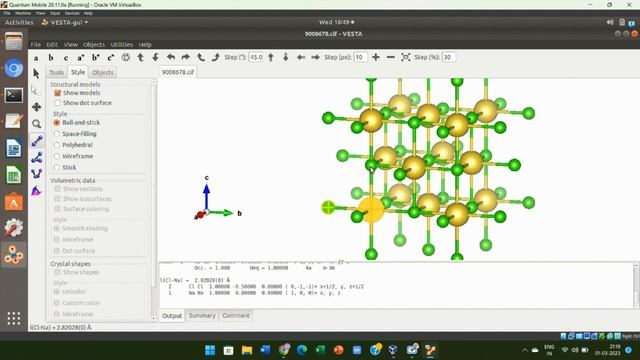Viewport: 640px width, 360px height.
Task: Click the rotate downward arrow icon
Action: 156,58
